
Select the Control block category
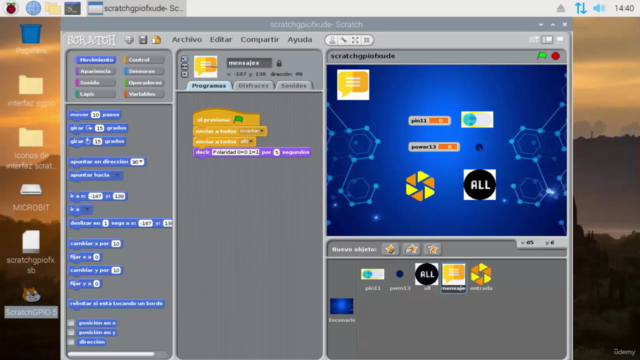tap(144, 60)
